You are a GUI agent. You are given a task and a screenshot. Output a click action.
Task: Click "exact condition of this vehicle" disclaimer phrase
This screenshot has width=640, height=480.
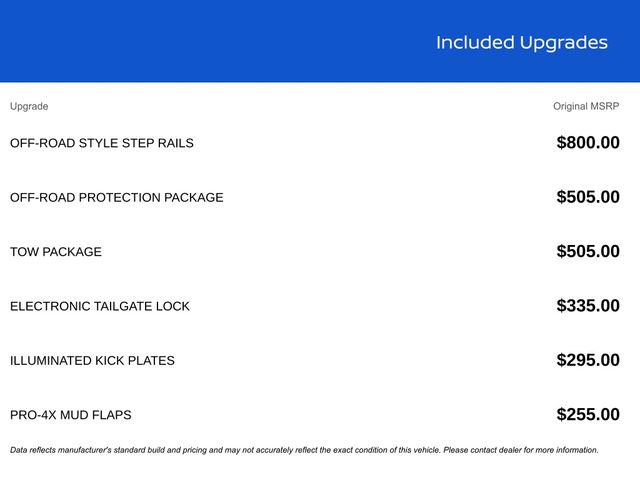pos(380,450)
